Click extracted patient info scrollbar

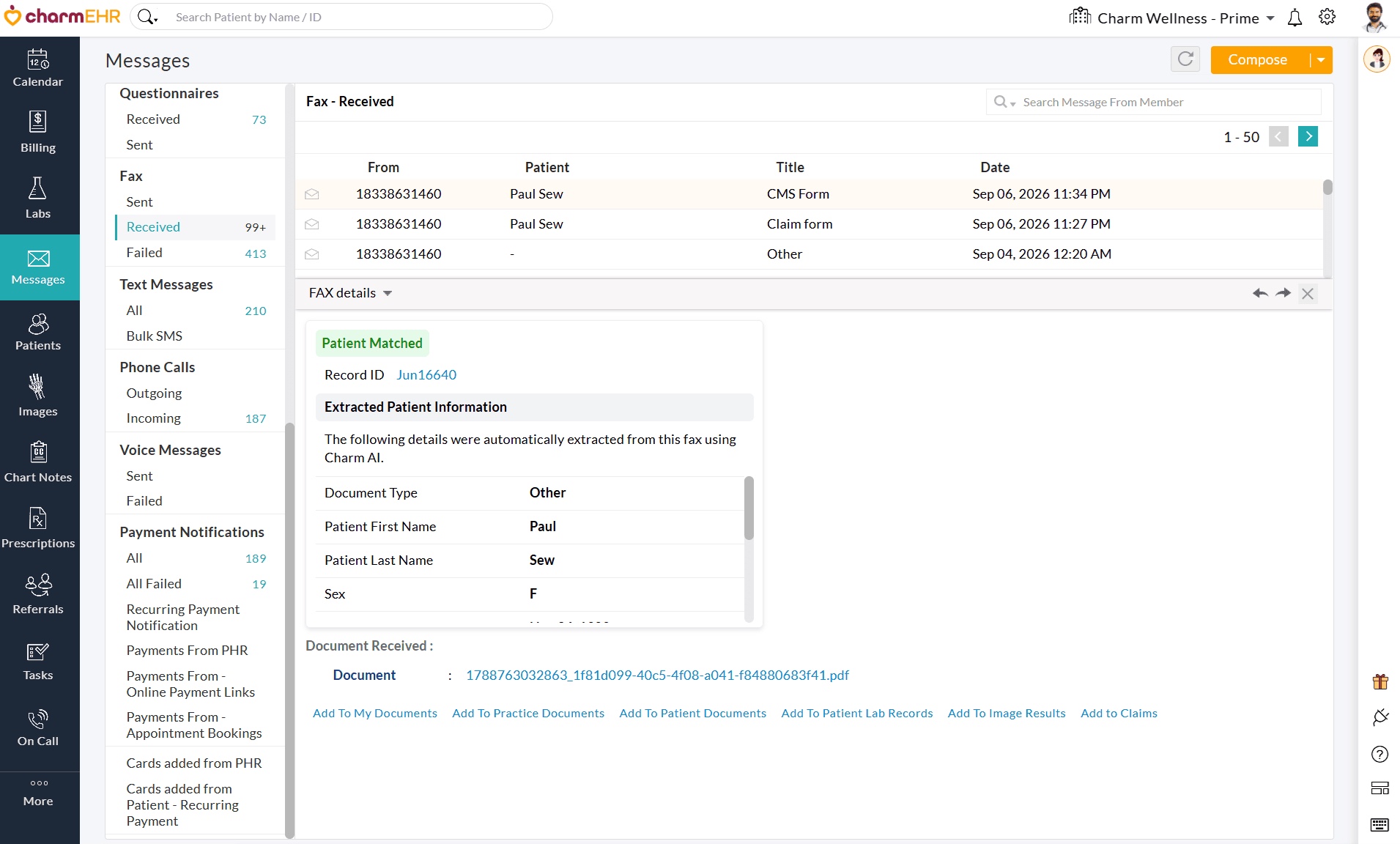pyautogui.click(x=749, y=508)
